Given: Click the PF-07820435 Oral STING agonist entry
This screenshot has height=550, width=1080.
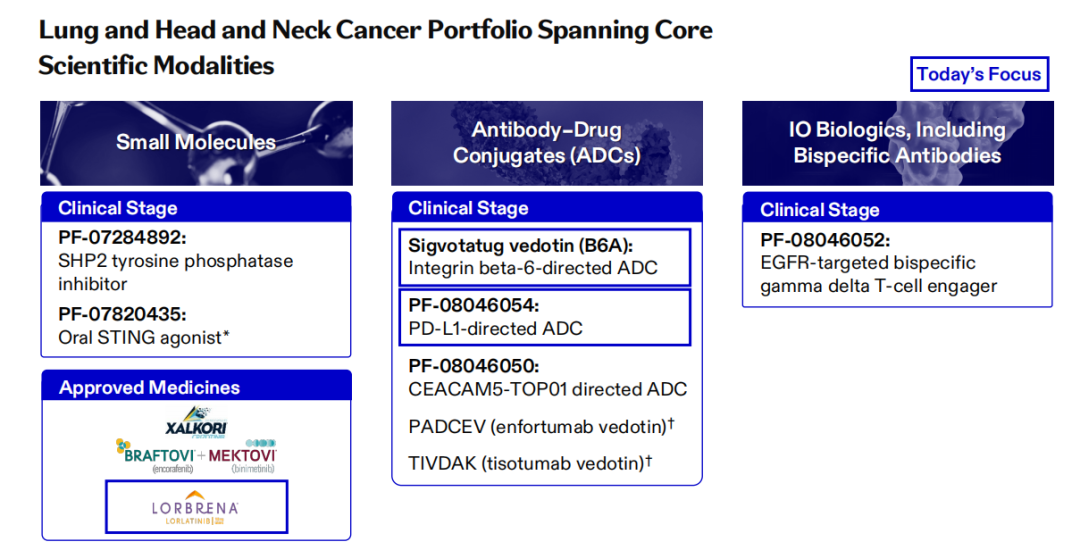Looking at the screenshot, I should tap(145, 326).
